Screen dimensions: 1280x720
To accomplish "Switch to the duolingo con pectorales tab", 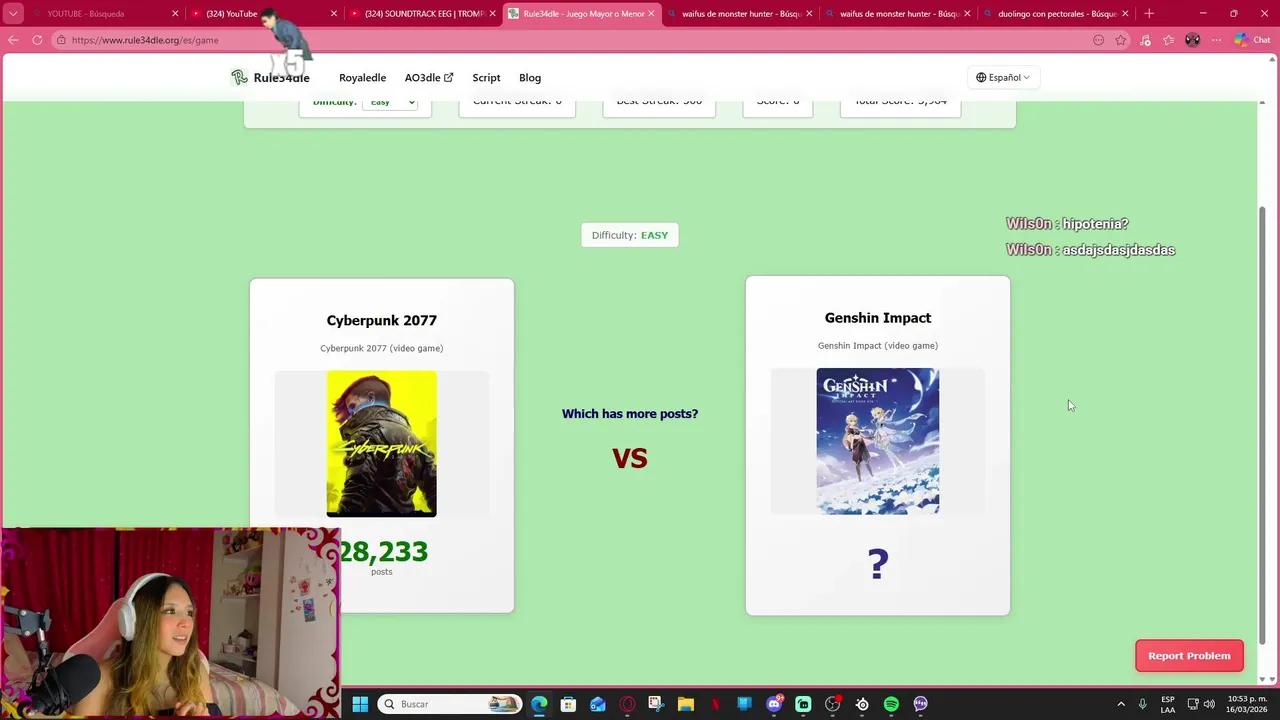I will click(1056, 14).
